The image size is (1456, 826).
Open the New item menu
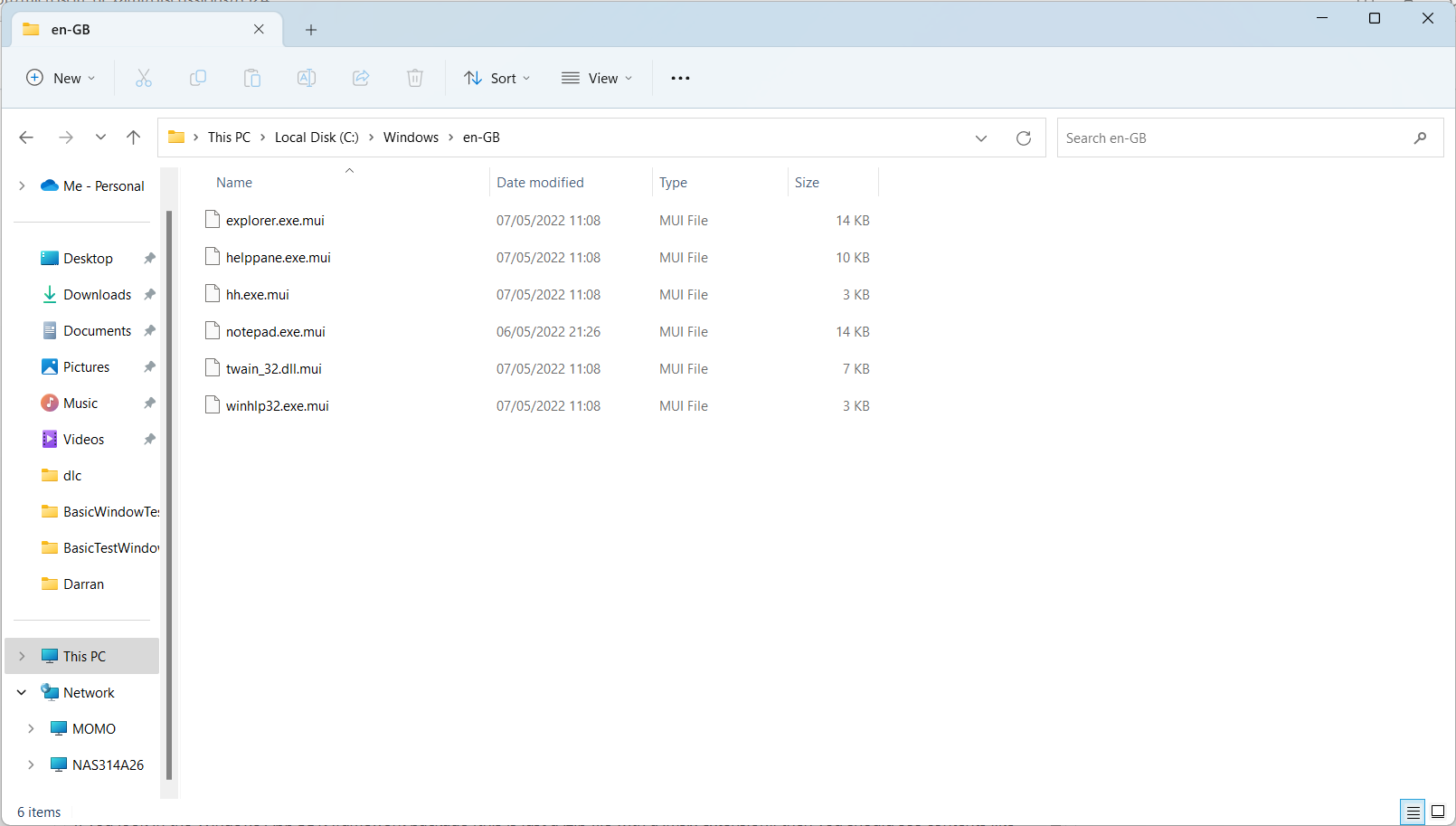coord(61,78)
